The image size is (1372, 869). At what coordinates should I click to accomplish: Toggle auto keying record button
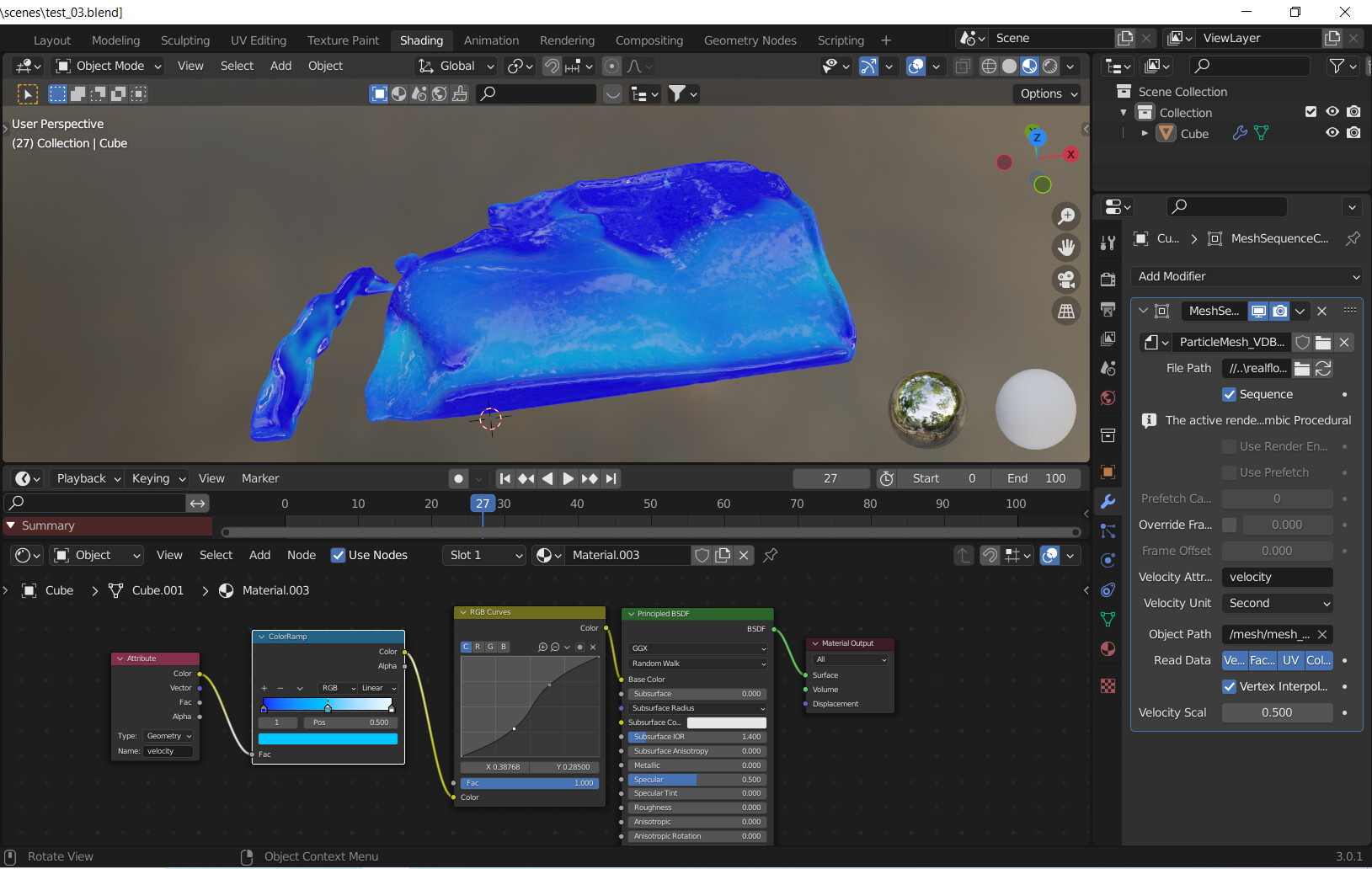[458, 478]
